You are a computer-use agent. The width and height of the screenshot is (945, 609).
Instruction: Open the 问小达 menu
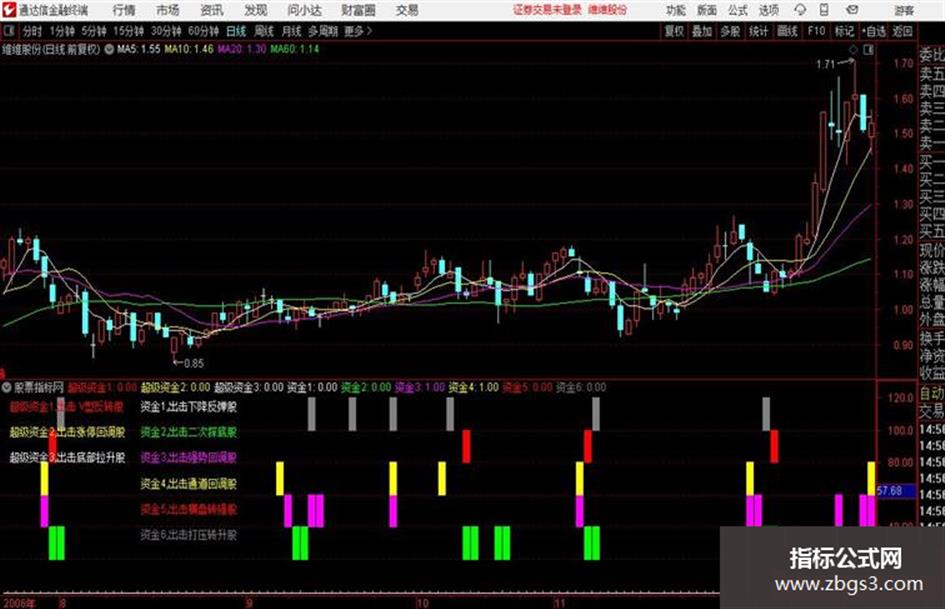(x=304, y=10)
